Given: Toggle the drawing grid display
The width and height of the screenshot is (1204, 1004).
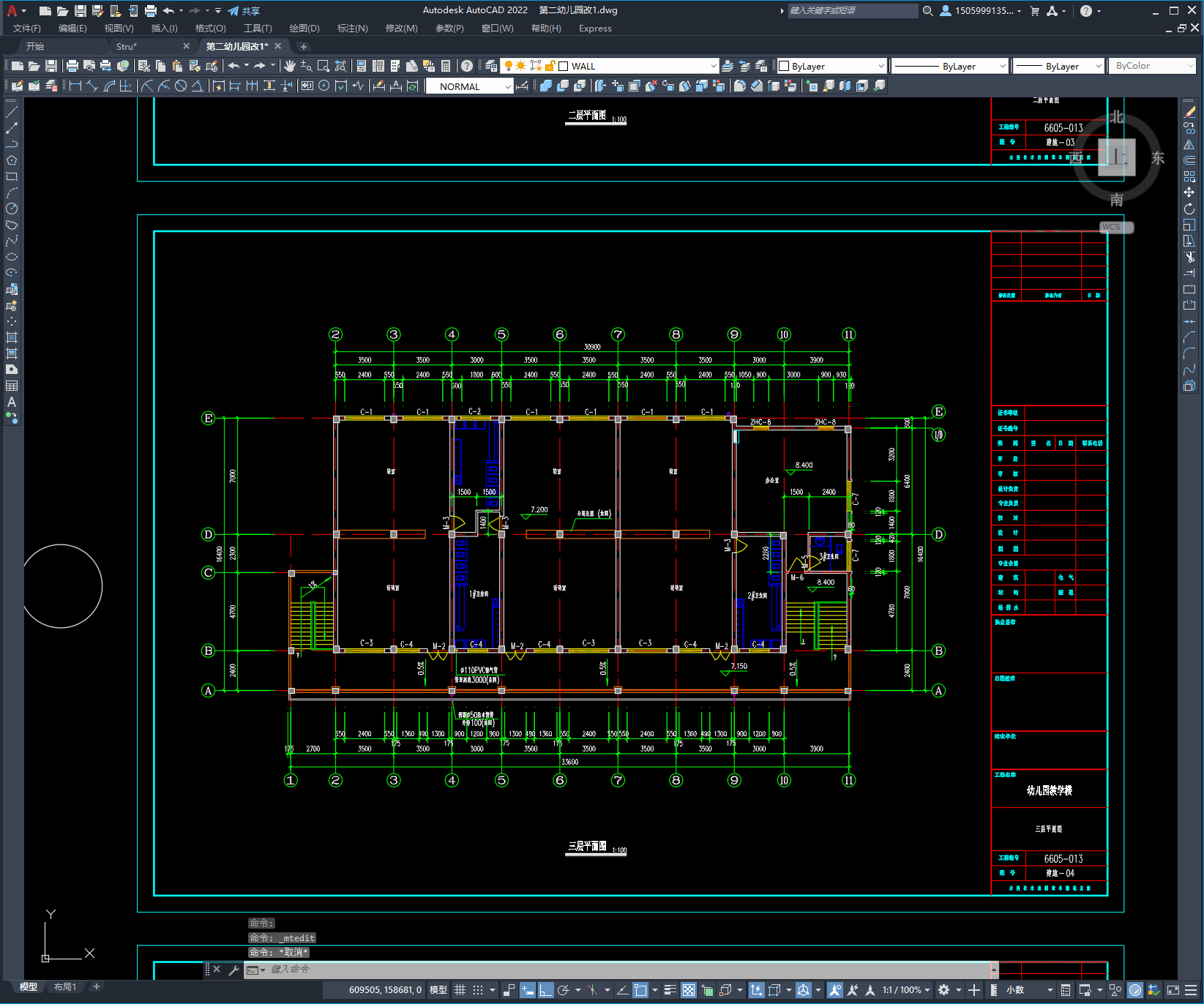Looking at the screenshot, I should (460, 990).
